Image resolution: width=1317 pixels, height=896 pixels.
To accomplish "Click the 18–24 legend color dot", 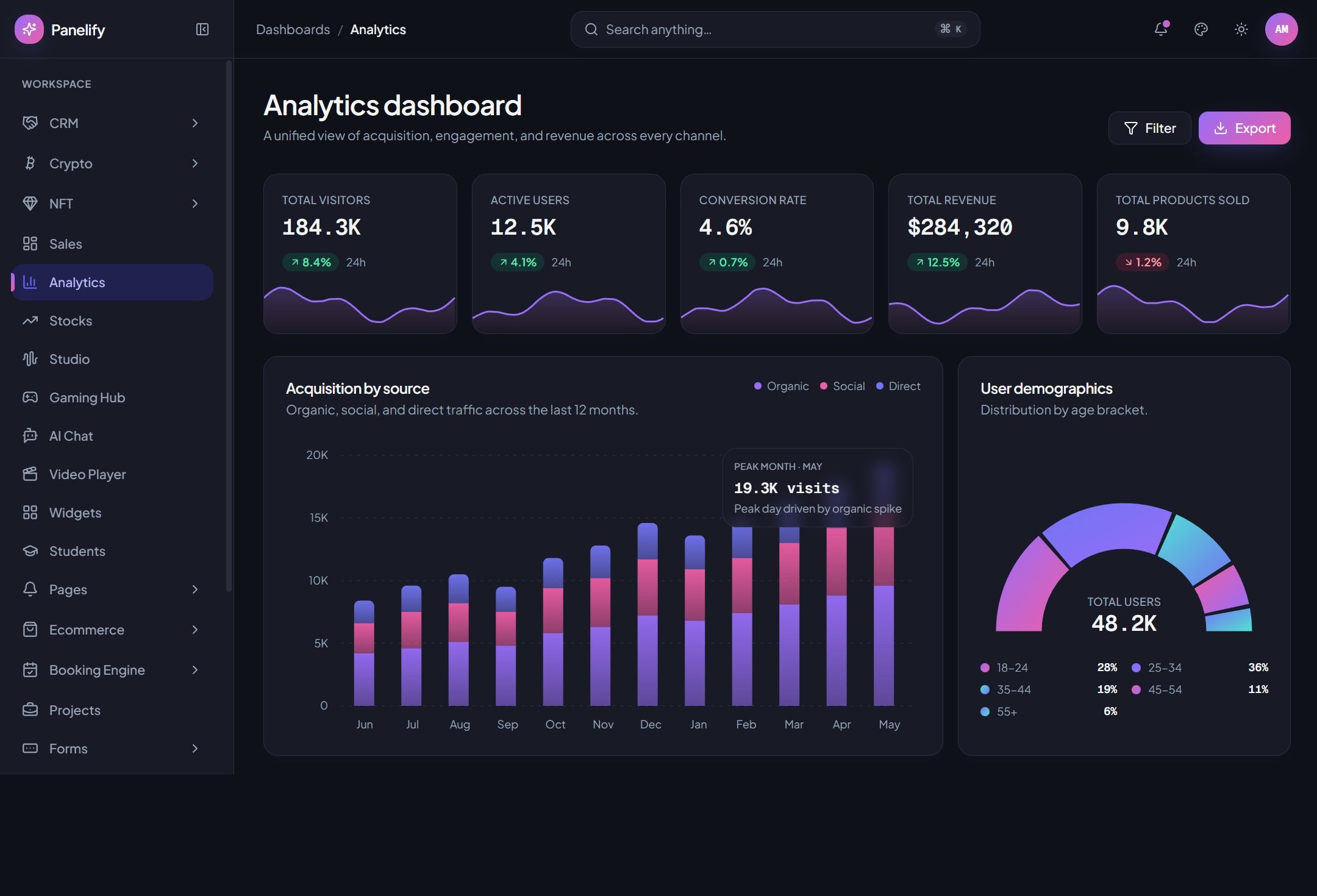I will pyautogui.click(x=985, y=667).
